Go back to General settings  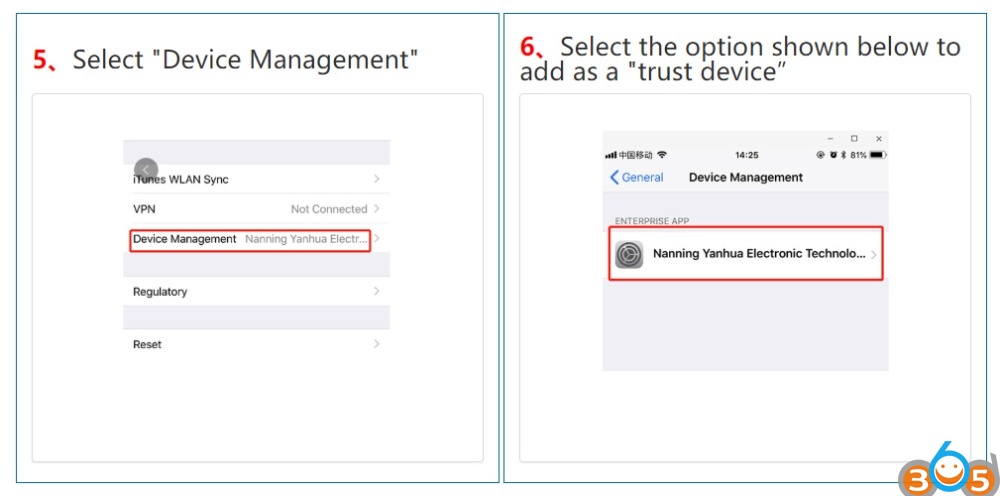636,177
